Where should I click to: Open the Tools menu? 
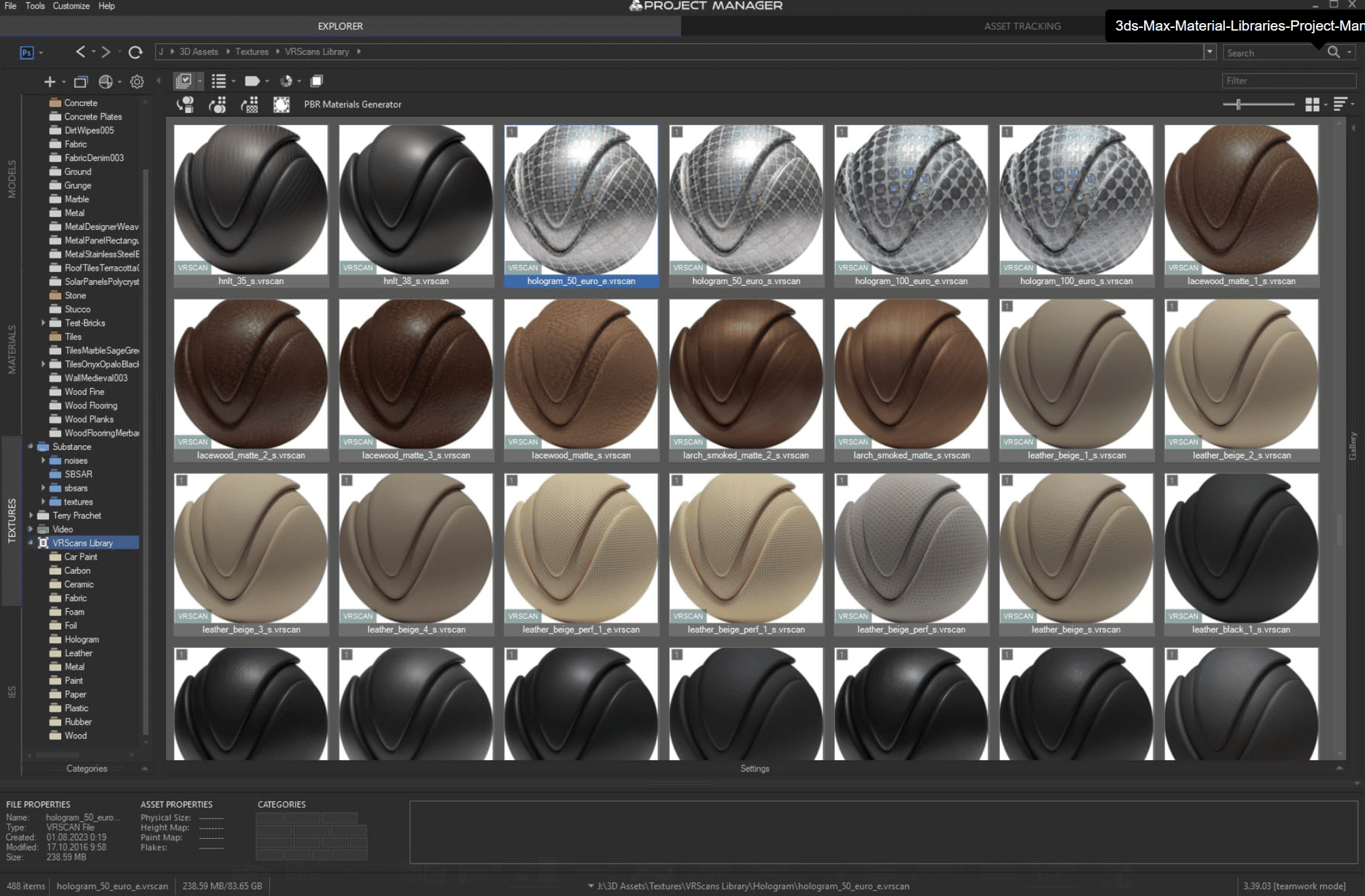pyautogui.click(x=35, y=5)
